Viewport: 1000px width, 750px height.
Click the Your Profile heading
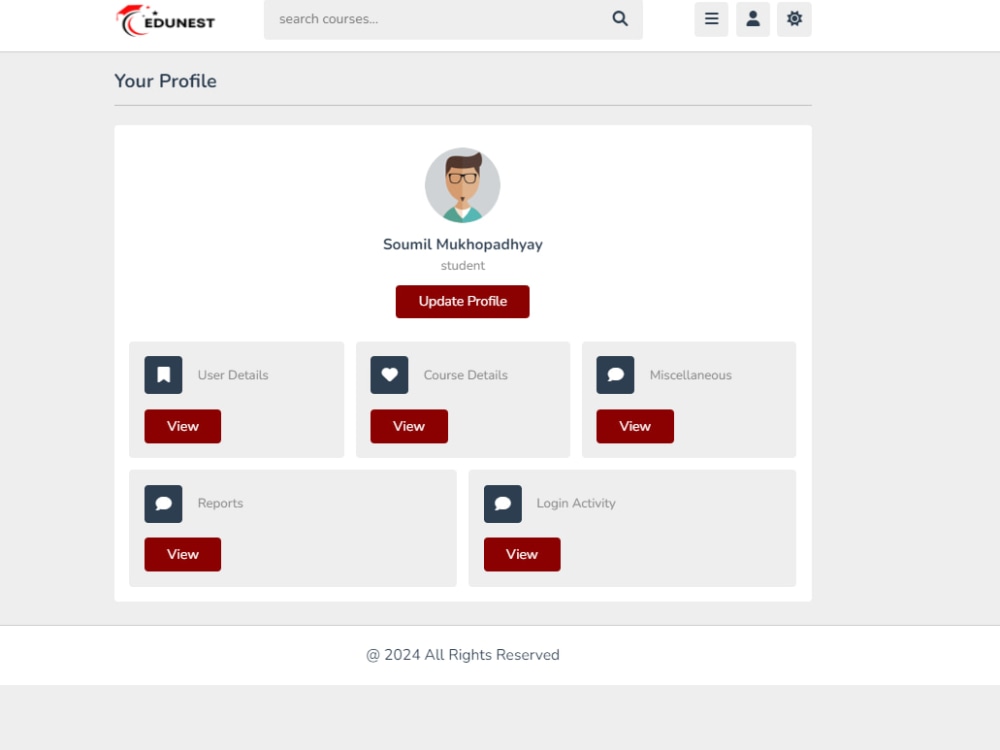[x=165, y=81]
